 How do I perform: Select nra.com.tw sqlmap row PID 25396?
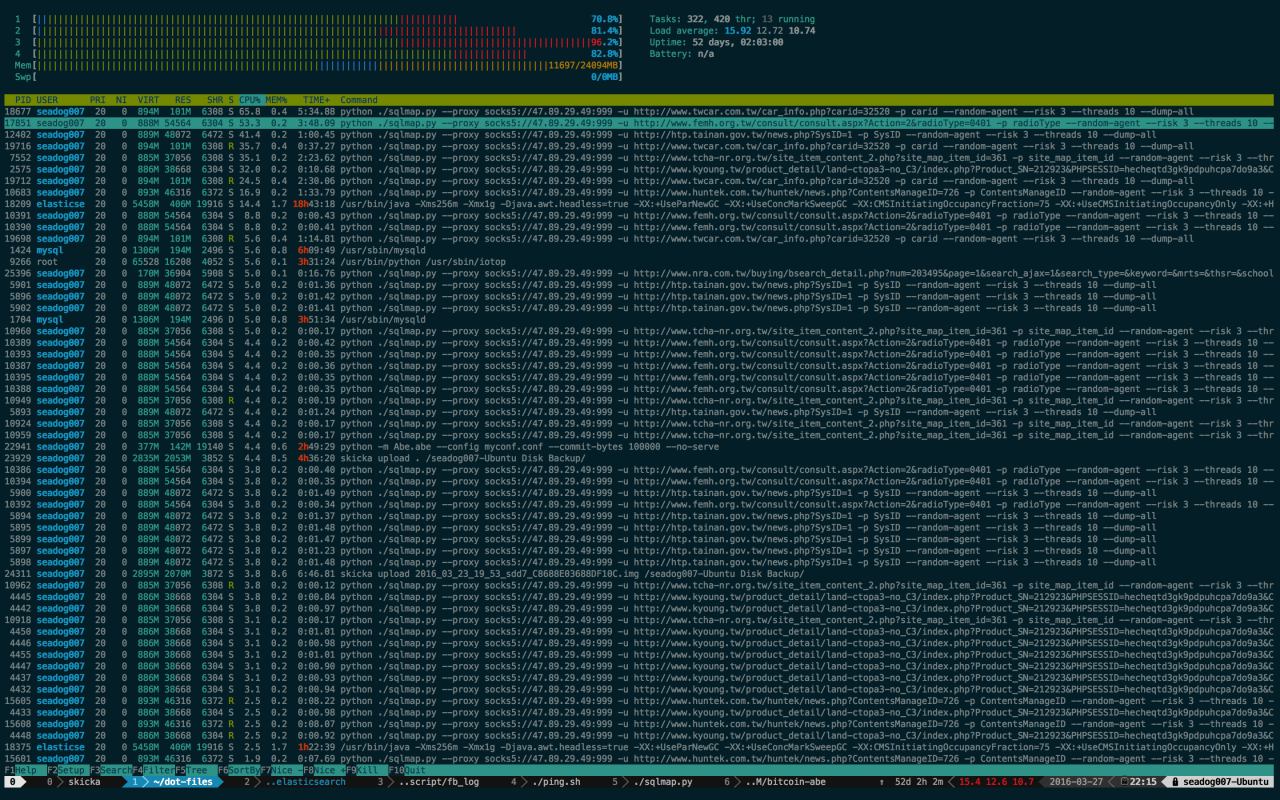click(639, 274)
